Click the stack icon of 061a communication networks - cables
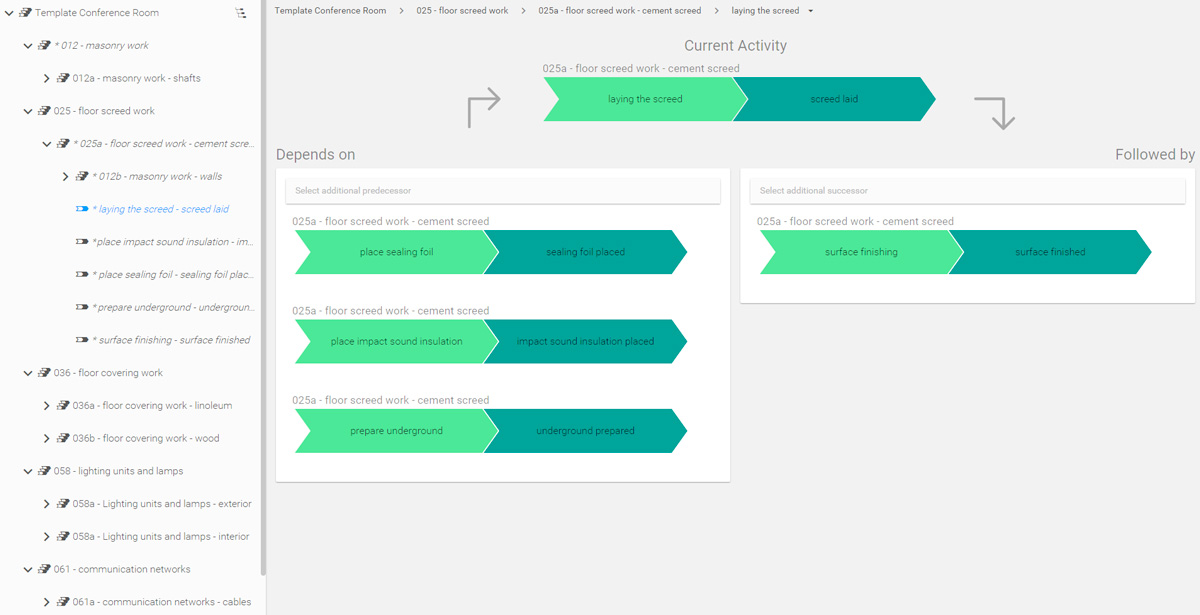 [x=63, y=602]
